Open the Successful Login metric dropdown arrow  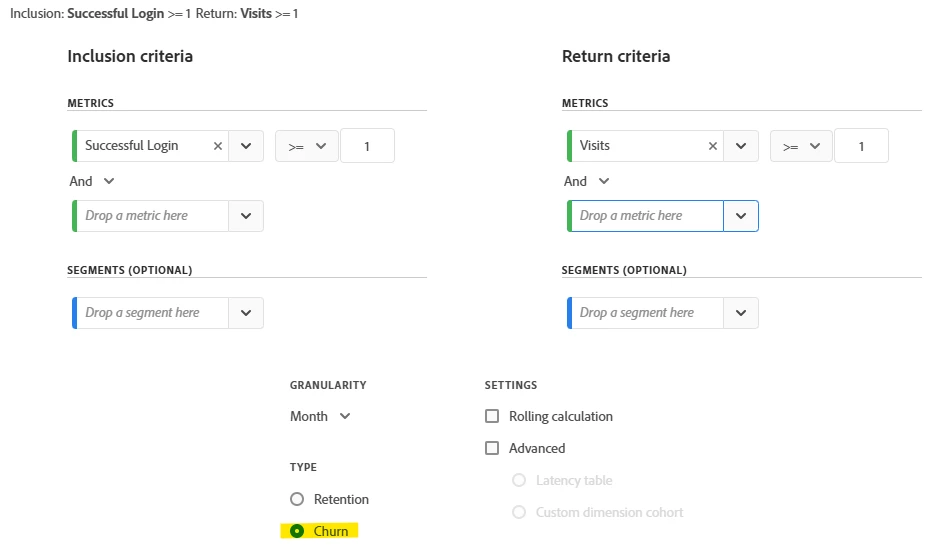point(246,146)
